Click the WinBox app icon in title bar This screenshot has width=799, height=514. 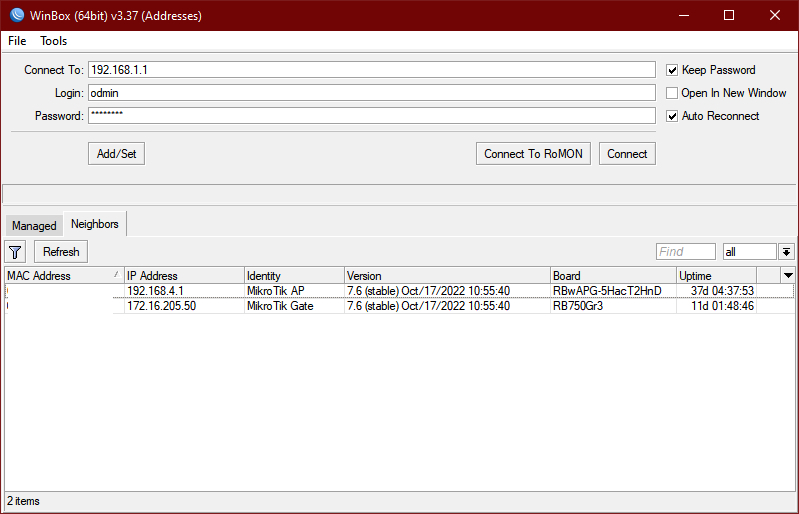pyautogui.click(x=14, y=15)
